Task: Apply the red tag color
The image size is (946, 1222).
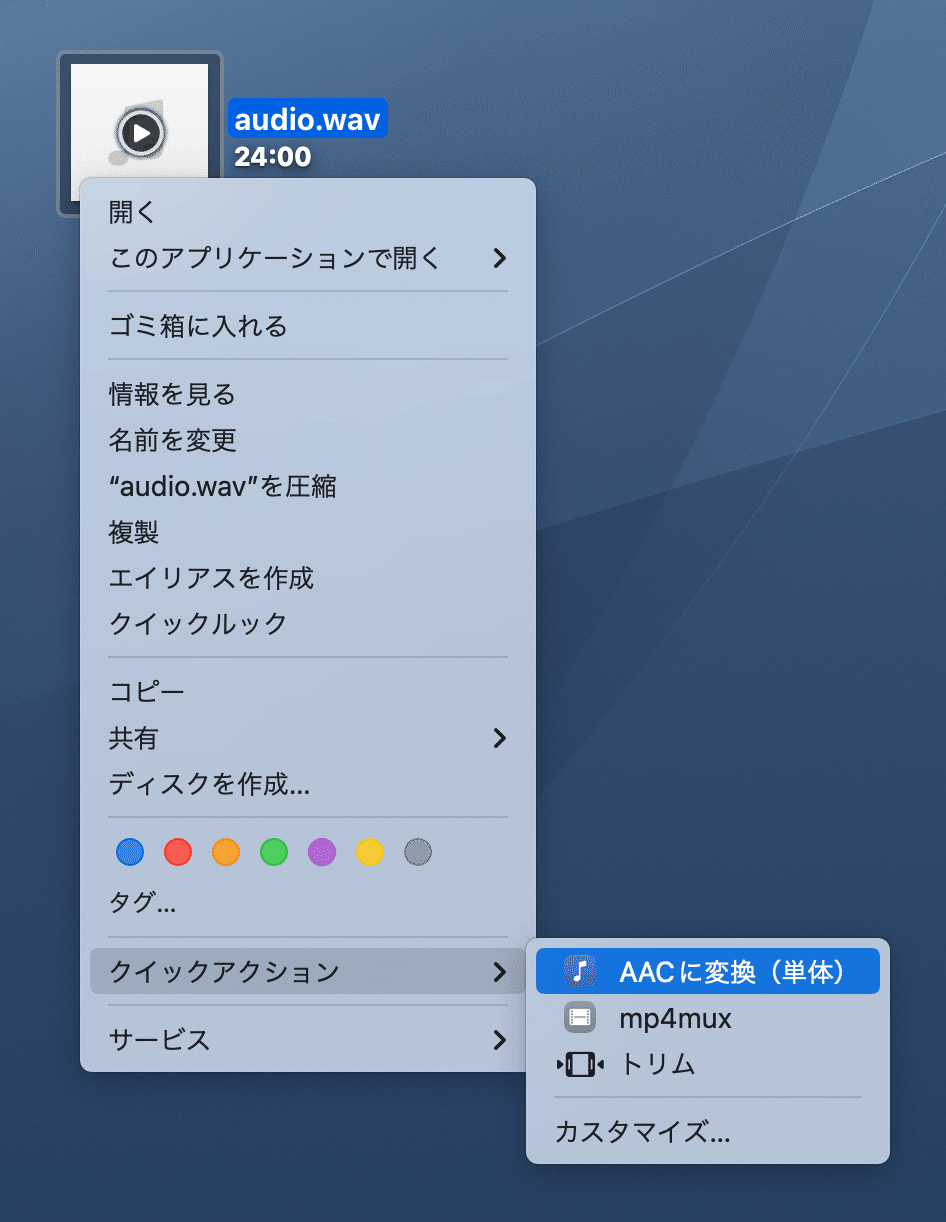Action: [x=178, y=852]
